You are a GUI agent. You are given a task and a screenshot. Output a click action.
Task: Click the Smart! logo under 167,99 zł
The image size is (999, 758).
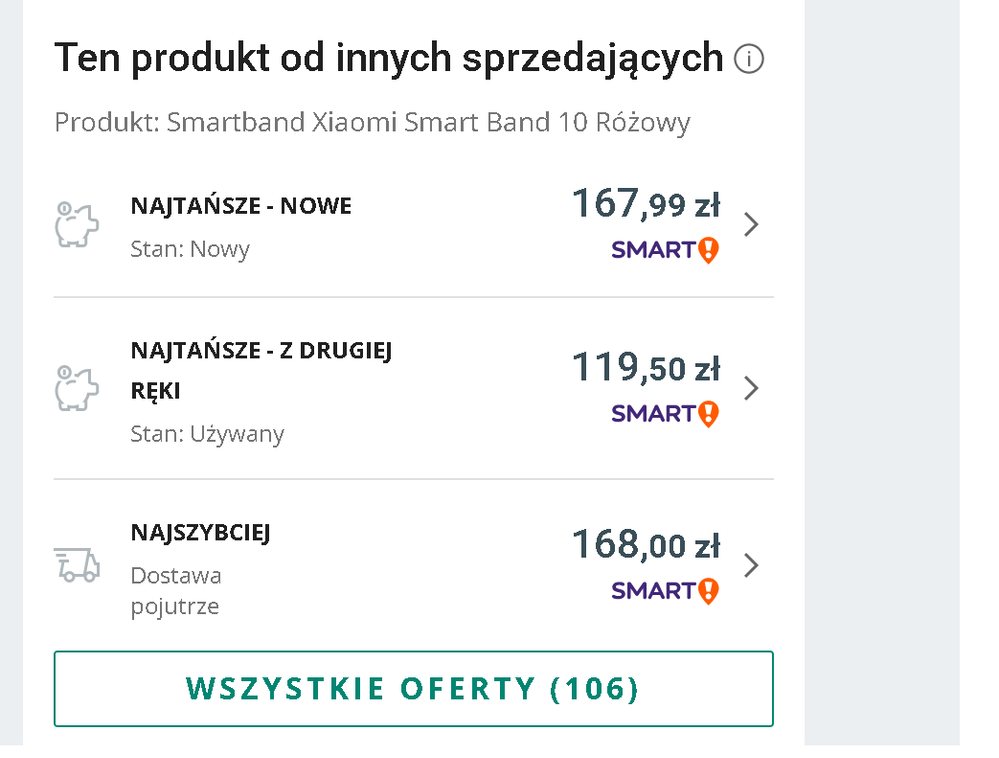tap(665, 250)
